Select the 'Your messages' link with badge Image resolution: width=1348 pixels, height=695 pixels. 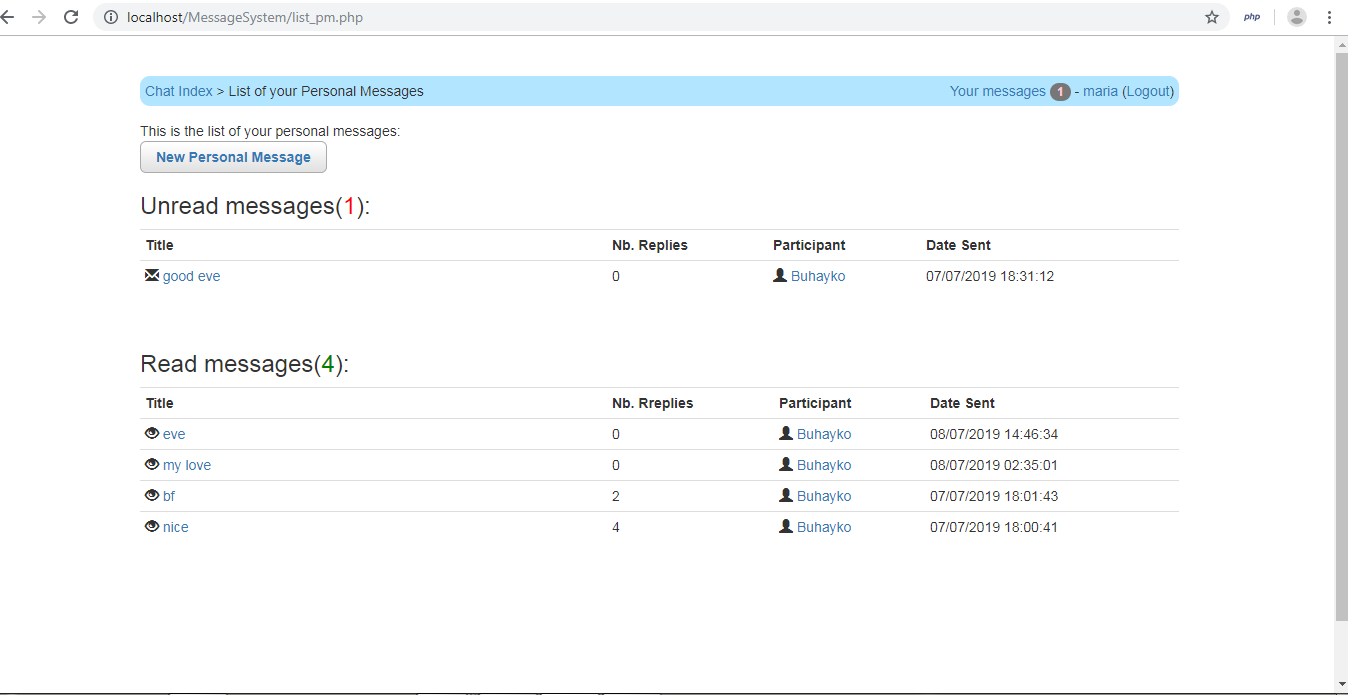coord(996,90)
